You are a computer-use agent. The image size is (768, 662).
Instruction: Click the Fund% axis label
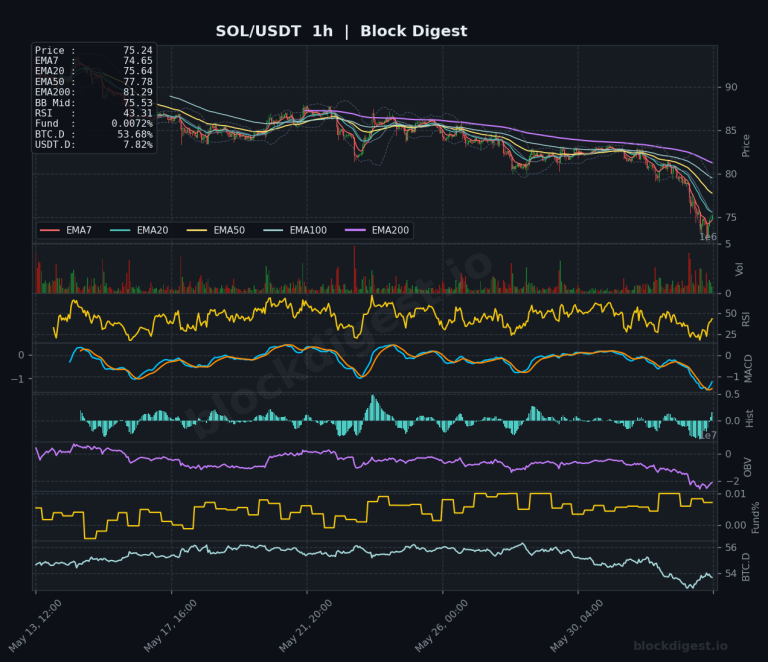coord(755,517)
